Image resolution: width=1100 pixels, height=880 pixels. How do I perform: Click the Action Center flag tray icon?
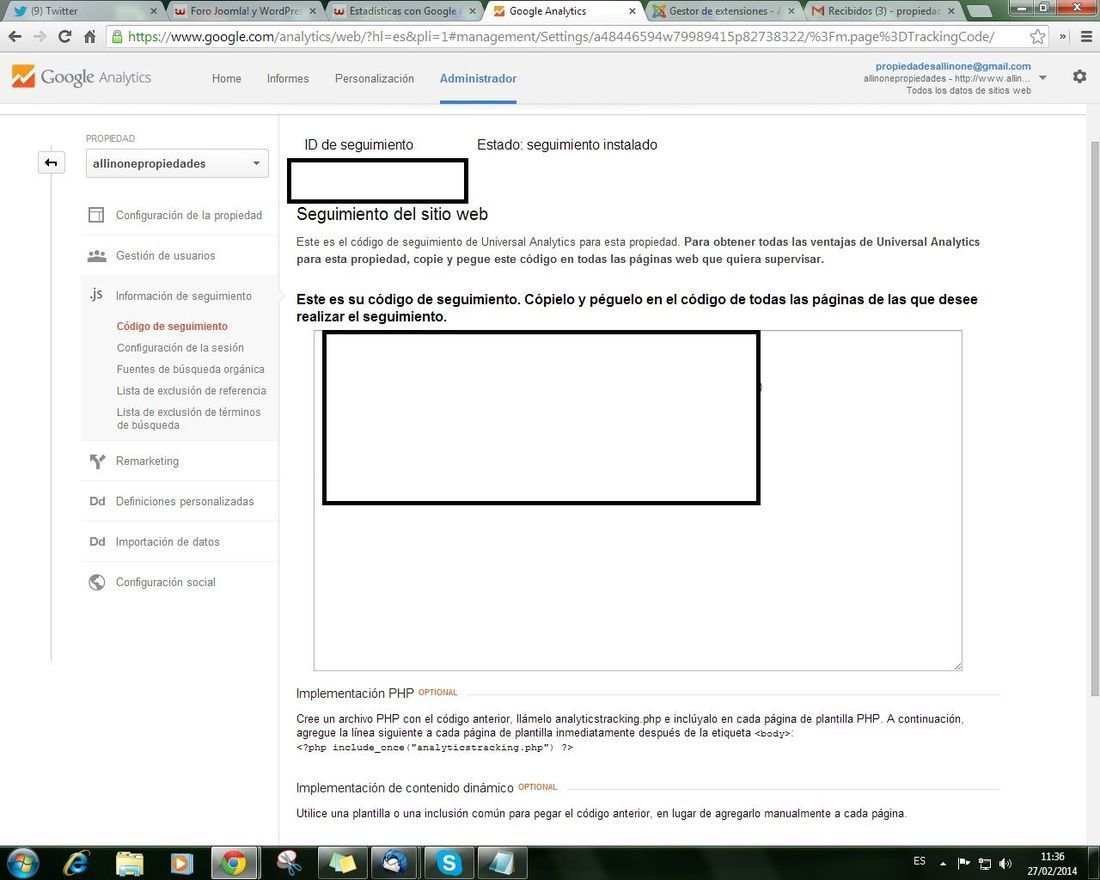(964, 863)
